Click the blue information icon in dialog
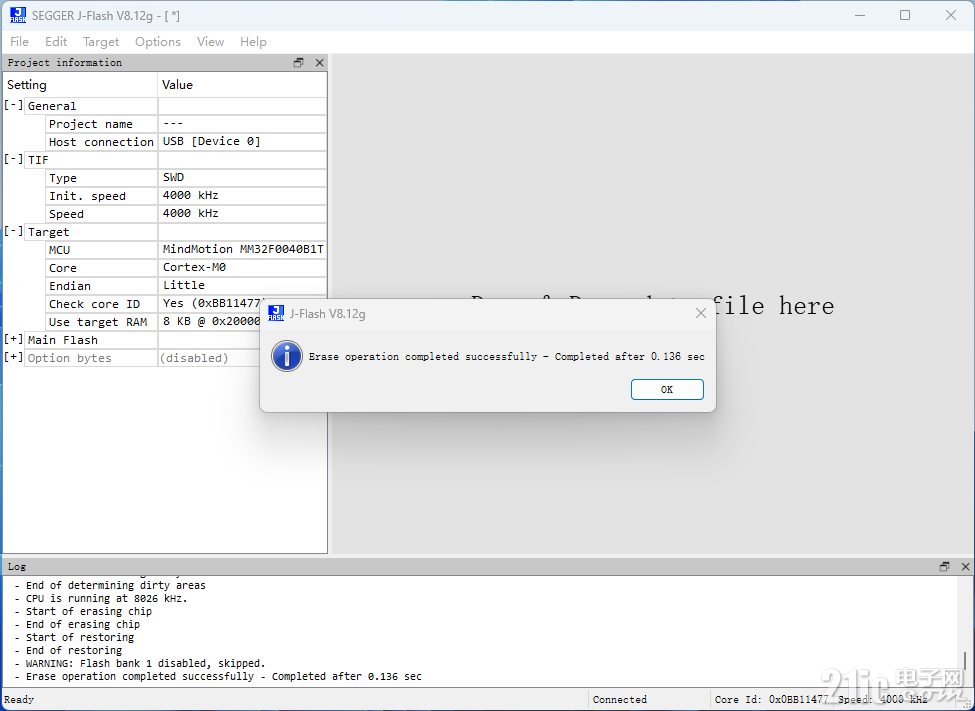 point(287,356)
